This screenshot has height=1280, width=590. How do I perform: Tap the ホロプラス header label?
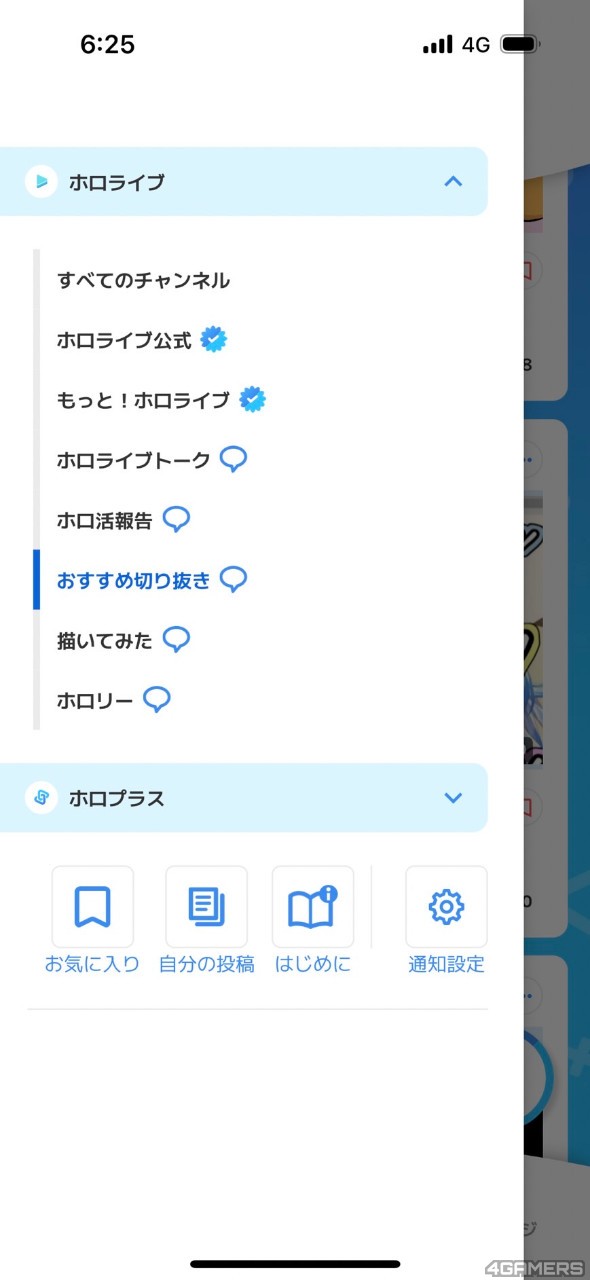pyautogui.click(x=117, y=798)
